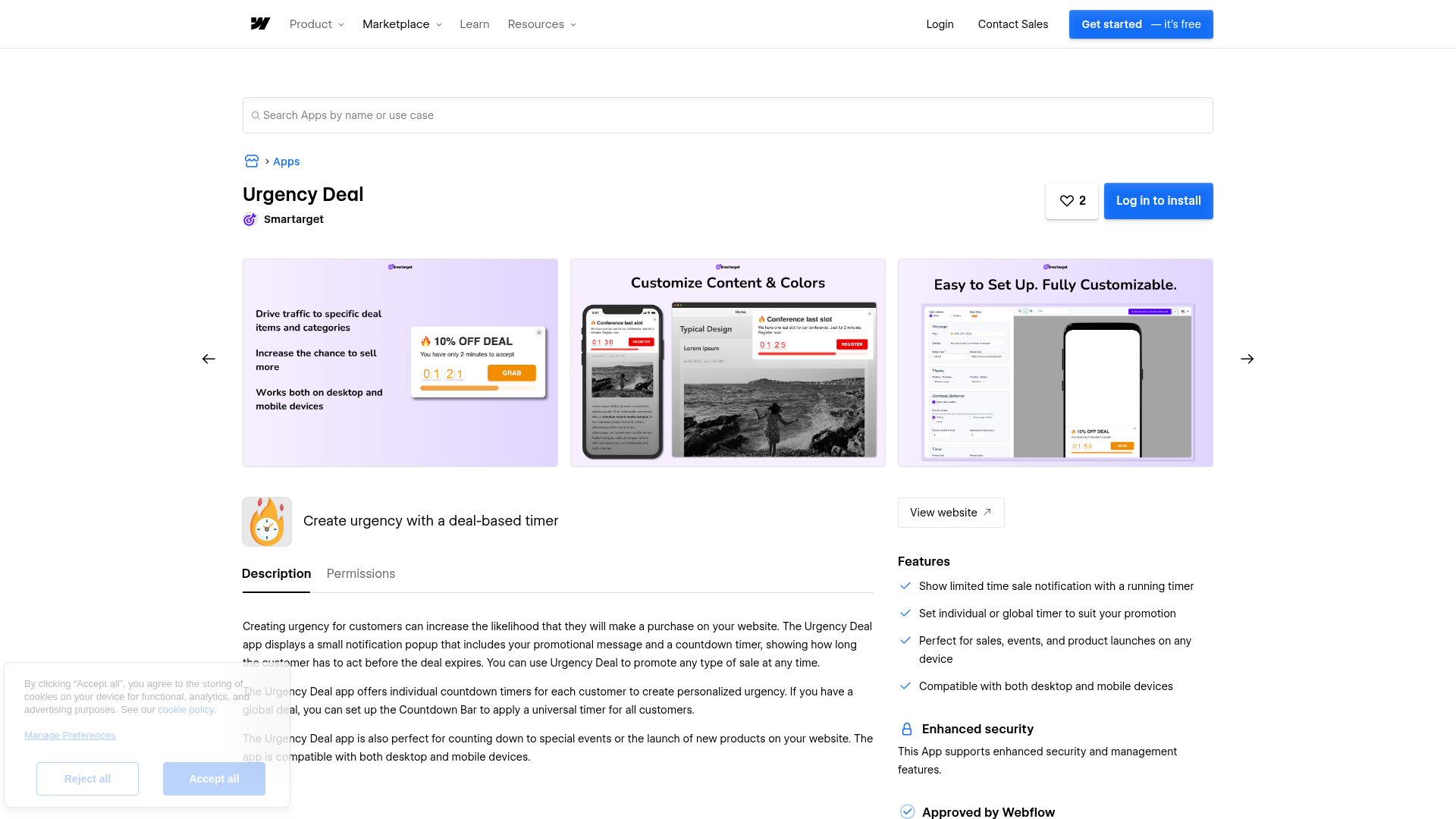Screen dimensions: 1456x819
Task: Click the search magnifier icon
Action: click(x=256, y=115)
